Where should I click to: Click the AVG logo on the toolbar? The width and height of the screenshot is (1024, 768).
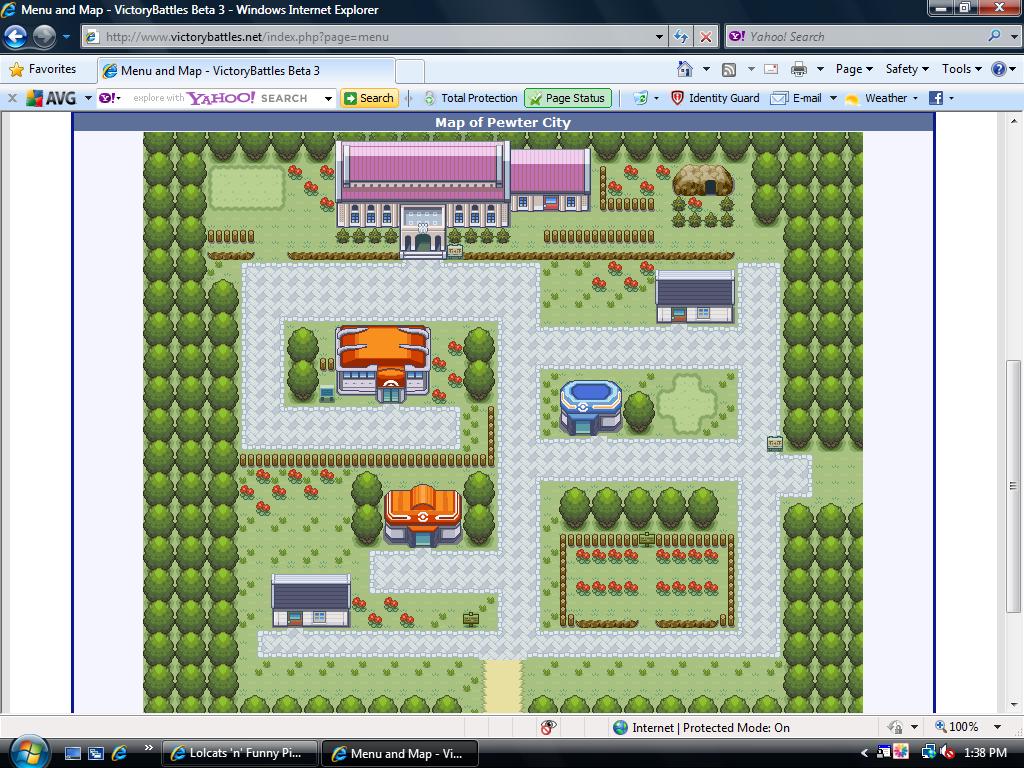click(x=52, y=98)
